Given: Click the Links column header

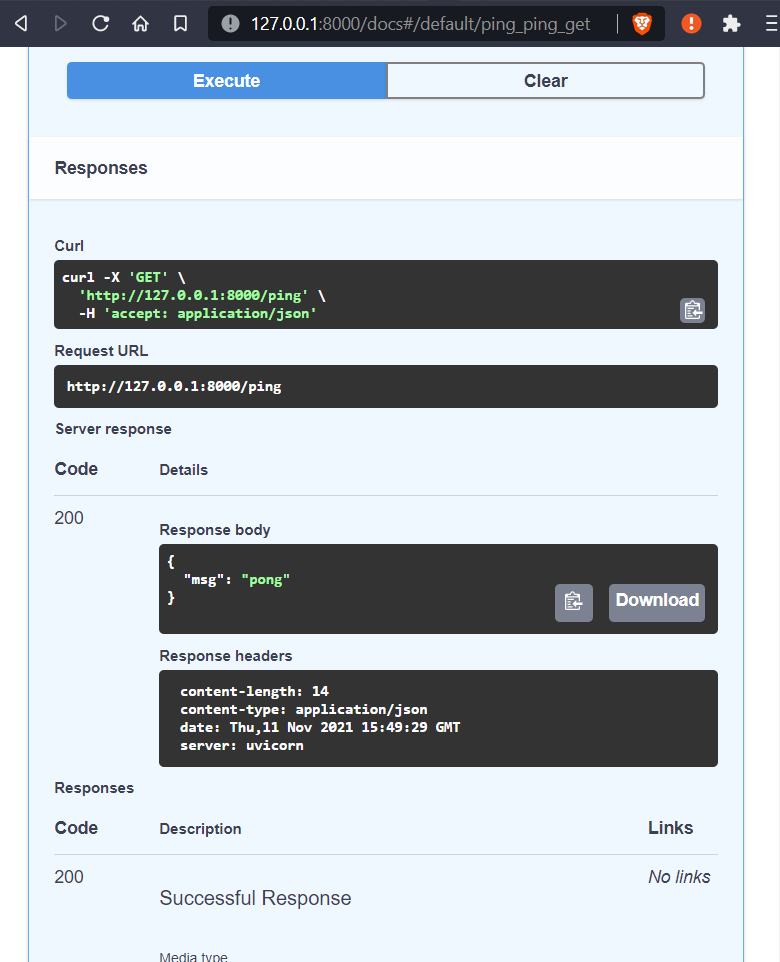Looking at the screenshot, I should pyautogui.click(x=671, y=828).
